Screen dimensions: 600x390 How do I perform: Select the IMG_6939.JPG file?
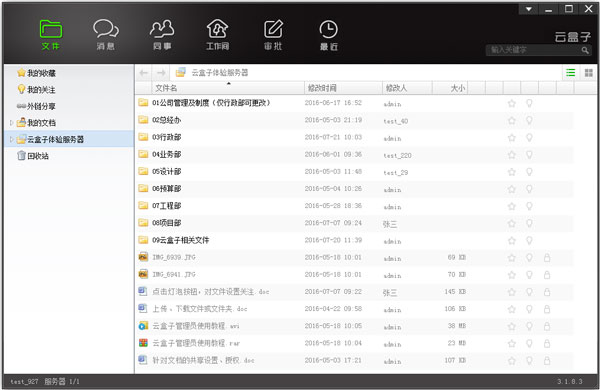(x=174, y=257)
